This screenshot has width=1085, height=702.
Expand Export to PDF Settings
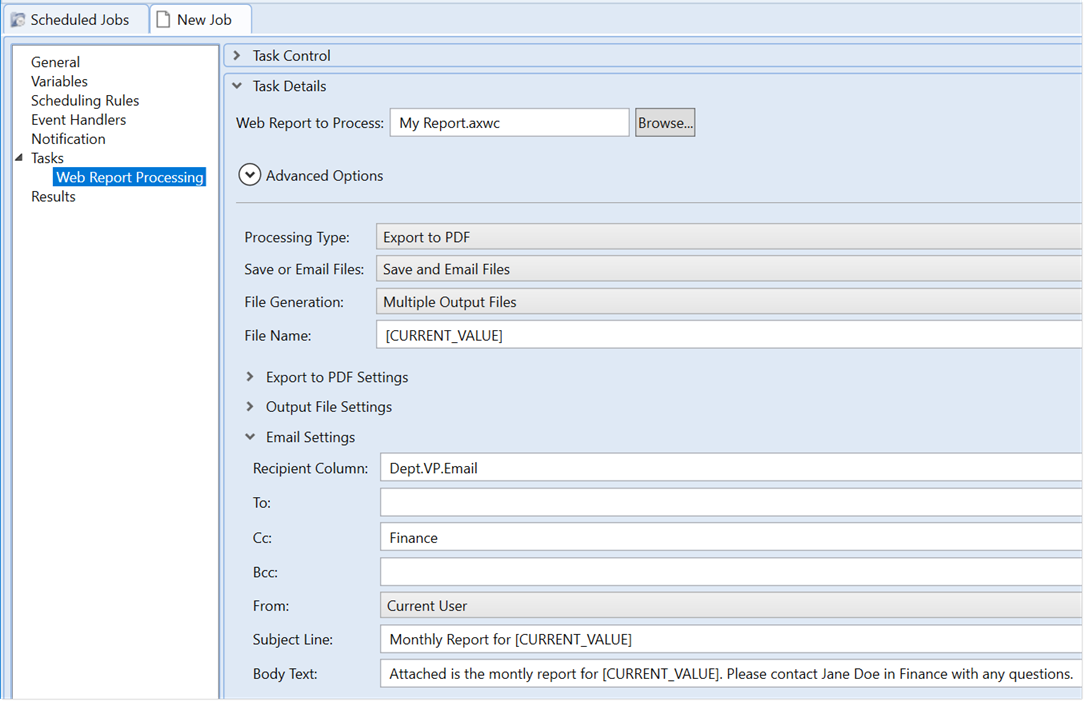pos(250,377)
